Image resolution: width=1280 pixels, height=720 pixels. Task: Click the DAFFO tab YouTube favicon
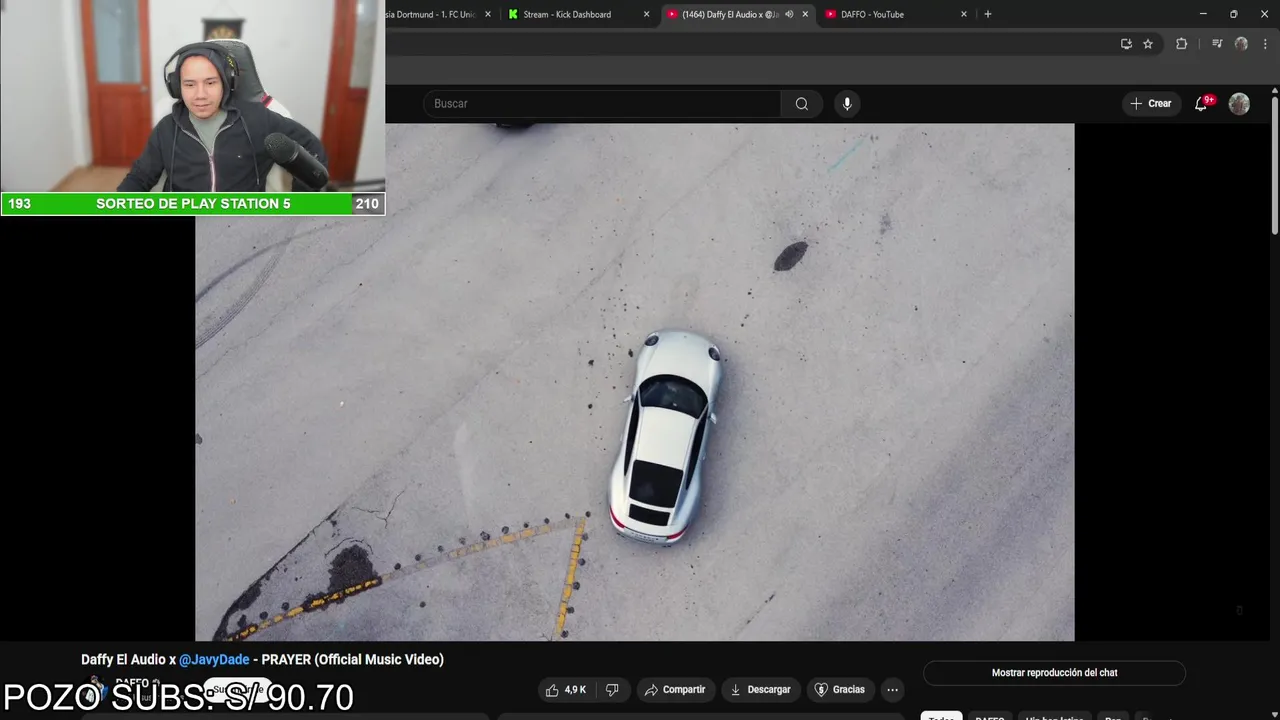(x=831, y=14)
